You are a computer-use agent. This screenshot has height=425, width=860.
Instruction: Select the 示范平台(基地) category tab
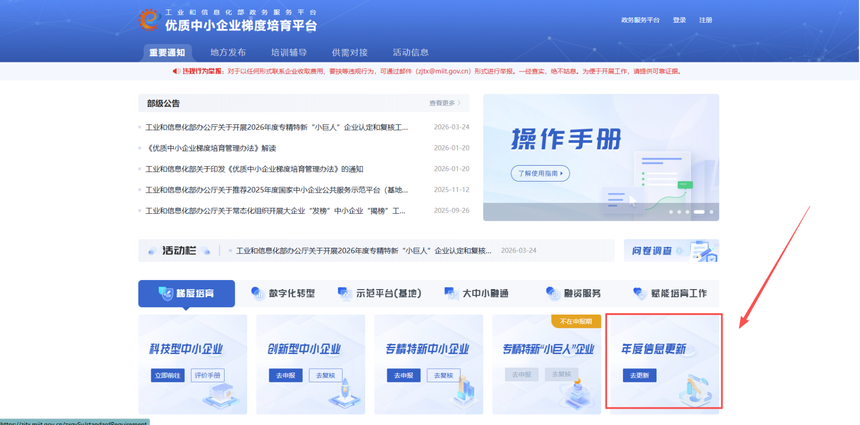tap(380, 293)
